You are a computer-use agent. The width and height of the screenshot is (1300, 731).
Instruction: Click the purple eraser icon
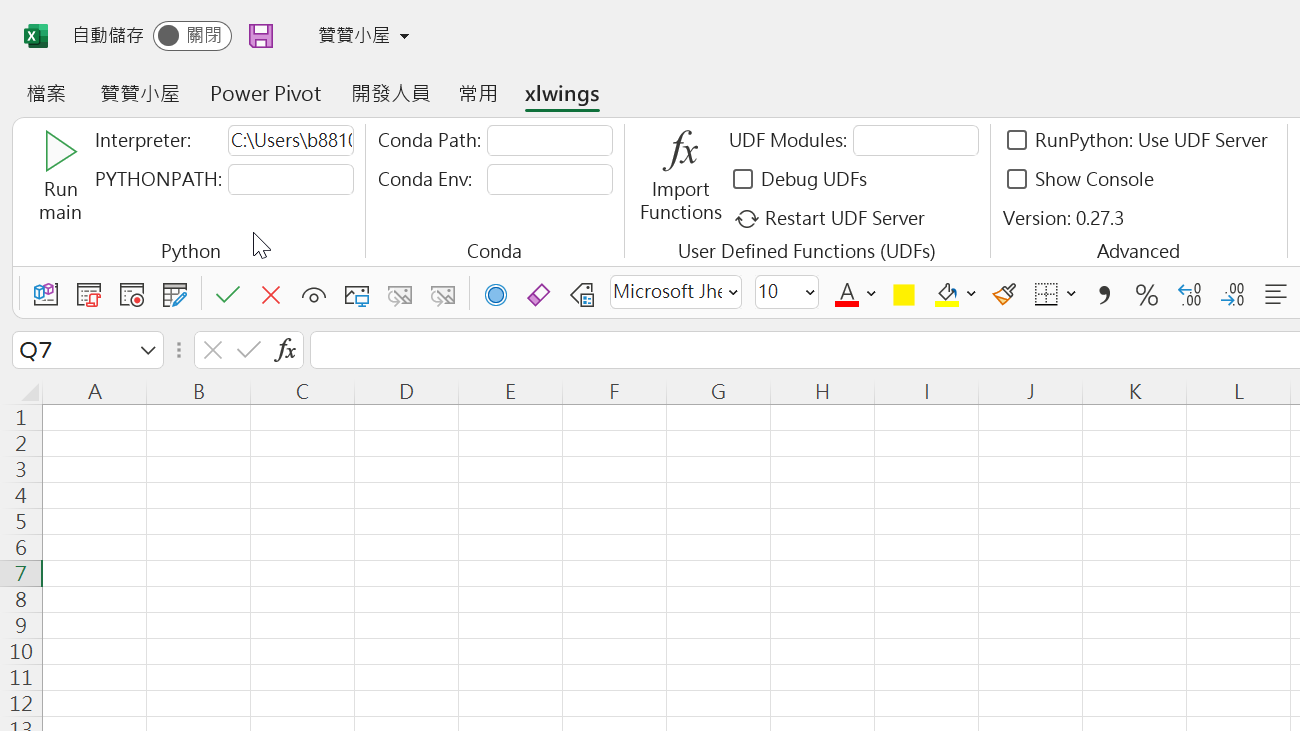538,294
